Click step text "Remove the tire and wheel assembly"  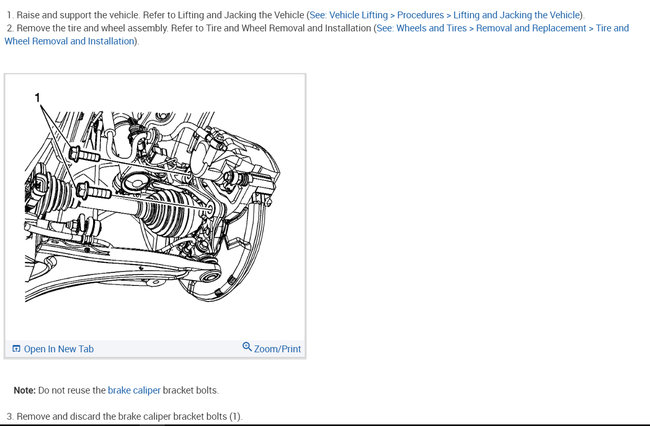point(92,28)
